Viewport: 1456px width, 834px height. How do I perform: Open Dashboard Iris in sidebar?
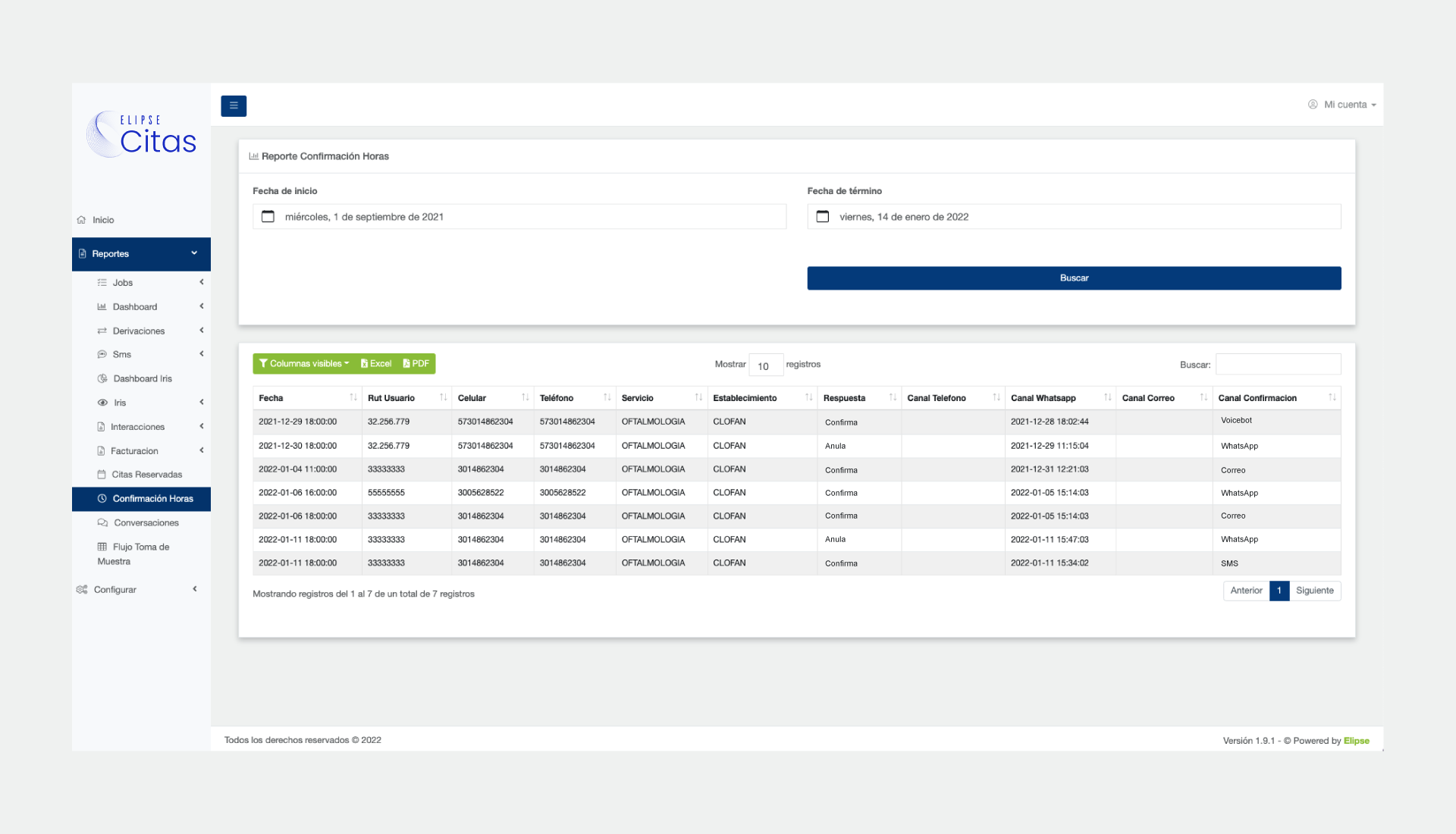click(x=141, y=379)
